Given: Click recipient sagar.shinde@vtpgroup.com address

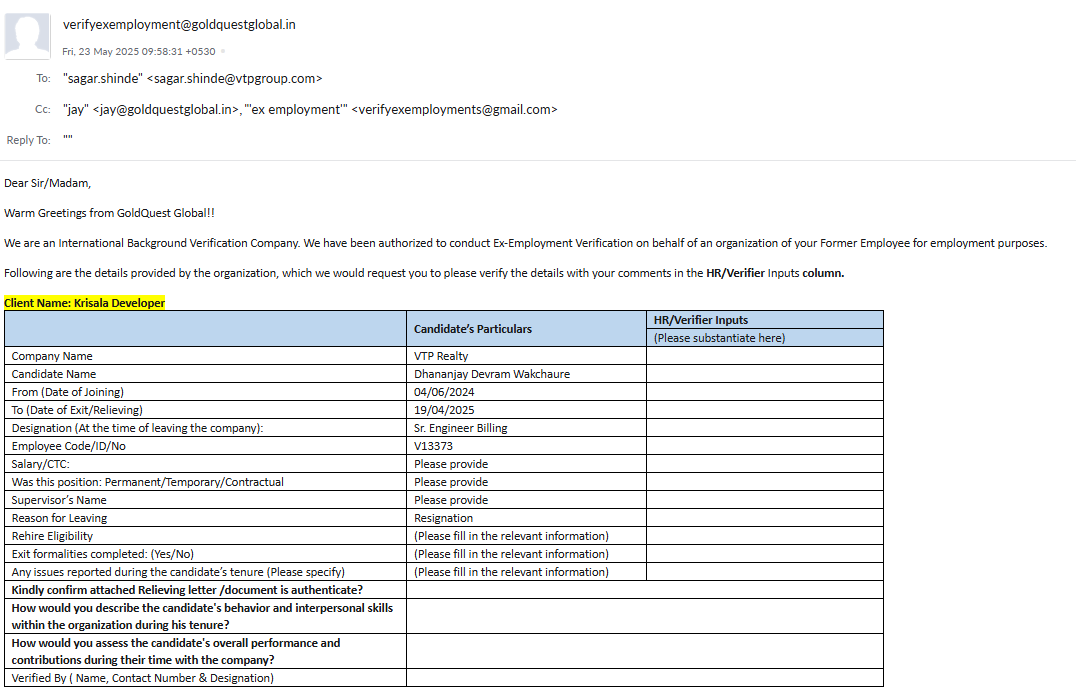Looking at the screenshot, I should [x=235, y=79].
